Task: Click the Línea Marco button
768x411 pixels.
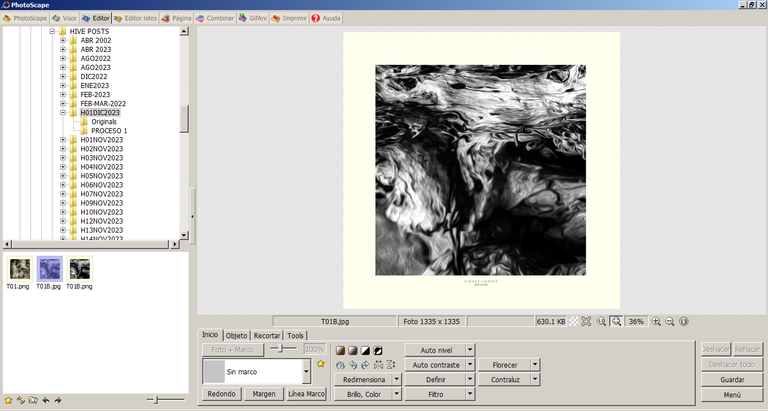Action: pyautogui.click(x=307, y=394)
